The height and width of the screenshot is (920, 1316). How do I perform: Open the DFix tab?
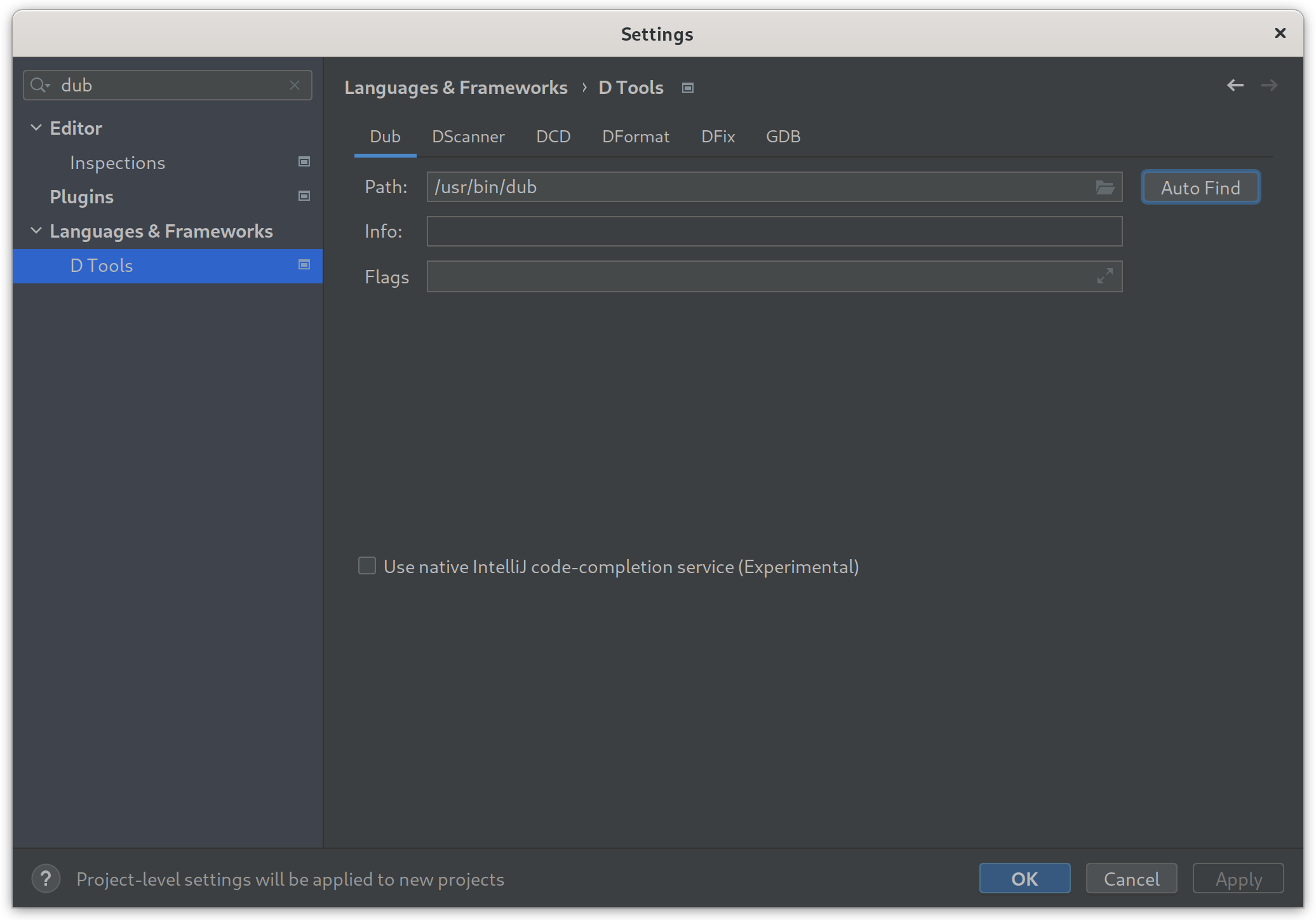(717, 136)
